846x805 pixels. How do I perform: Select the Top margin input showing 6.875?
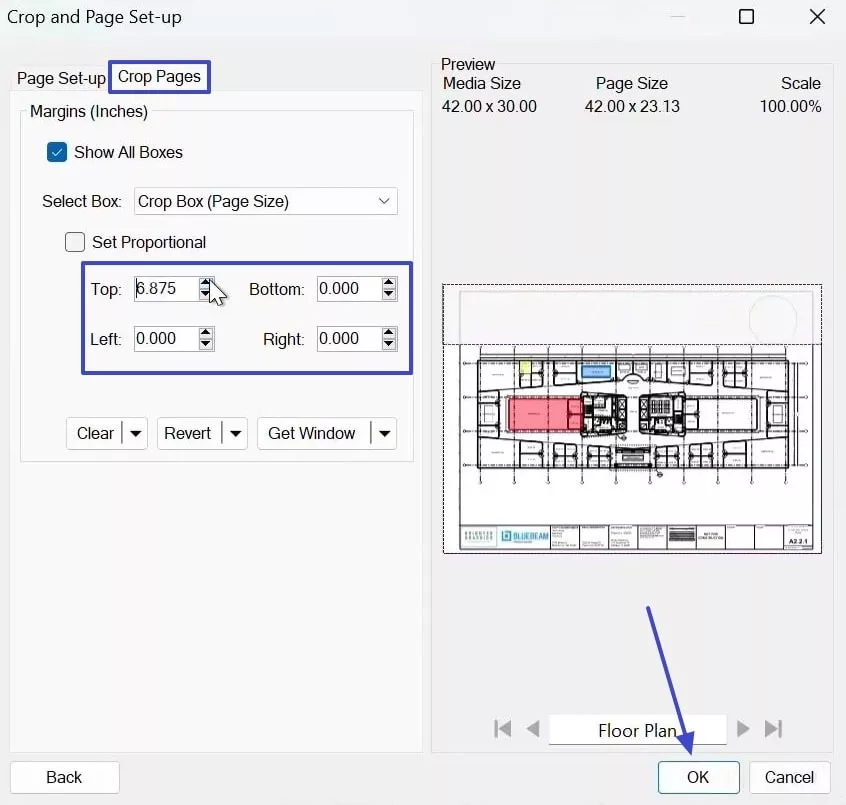click(165, 289)
